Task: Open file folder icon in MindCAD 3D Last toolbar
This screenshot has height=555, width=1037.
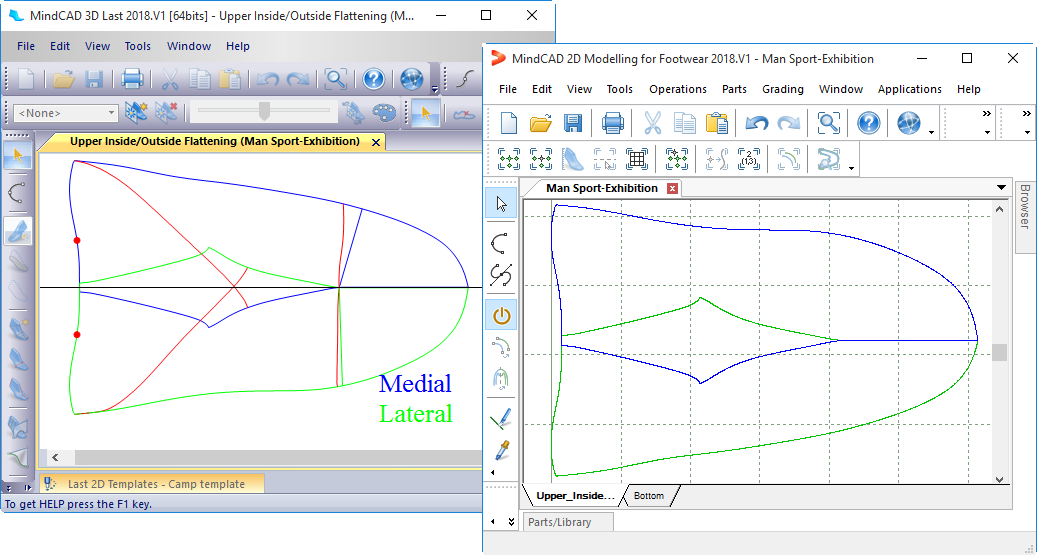Action: 63,80
